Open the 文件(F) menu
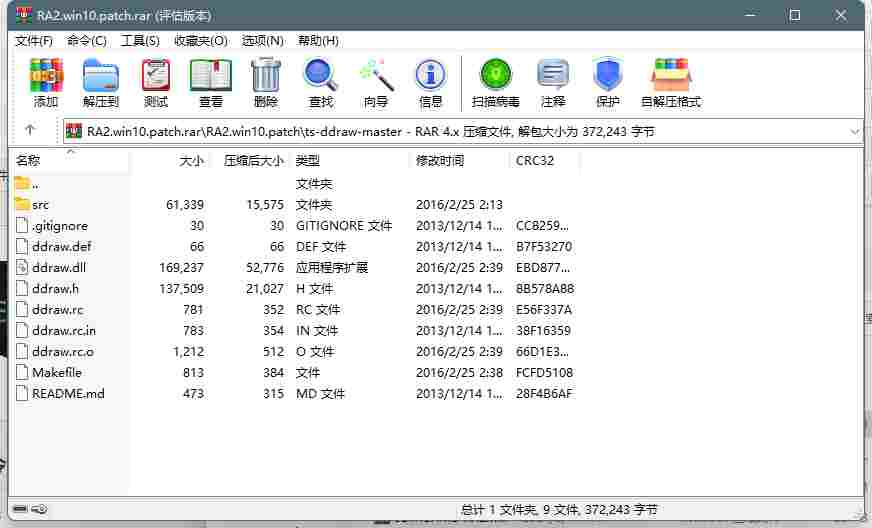872x528 pixels. (34, 41)
